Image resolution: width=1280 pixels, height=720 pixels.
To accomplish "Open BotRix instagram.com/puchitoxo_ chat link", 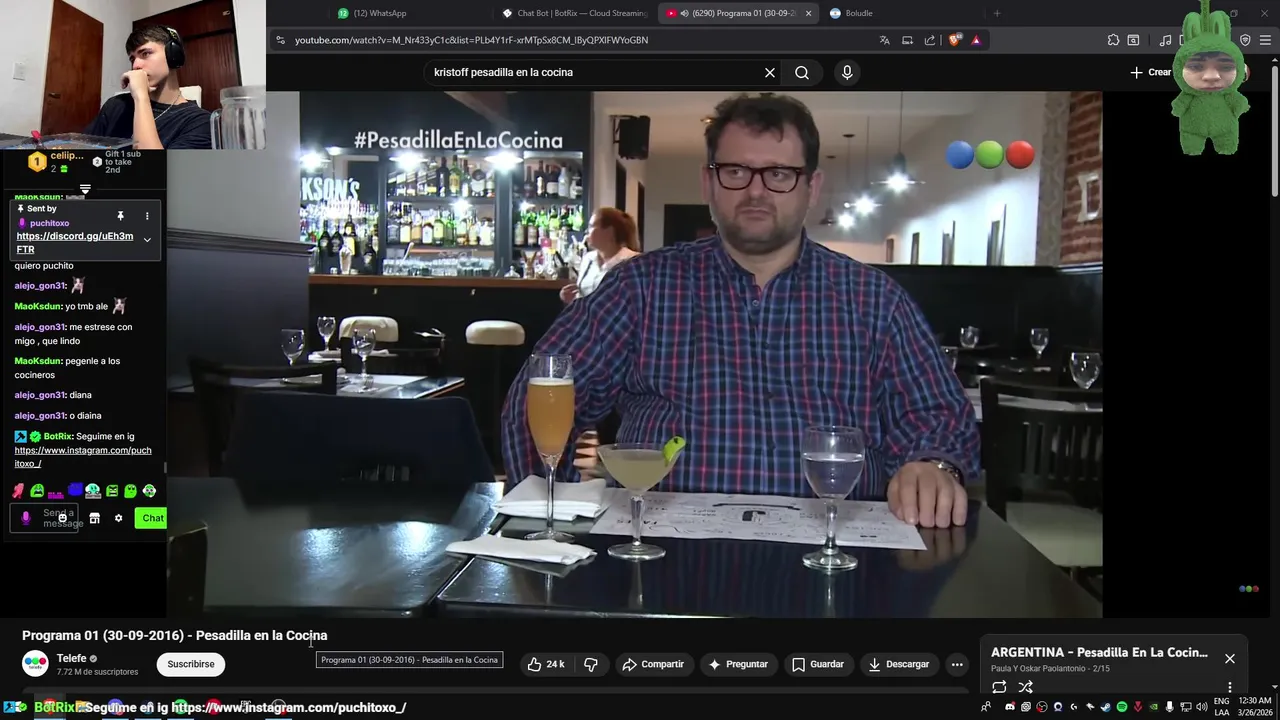I will pyautogui.click(x=83, y=457).
